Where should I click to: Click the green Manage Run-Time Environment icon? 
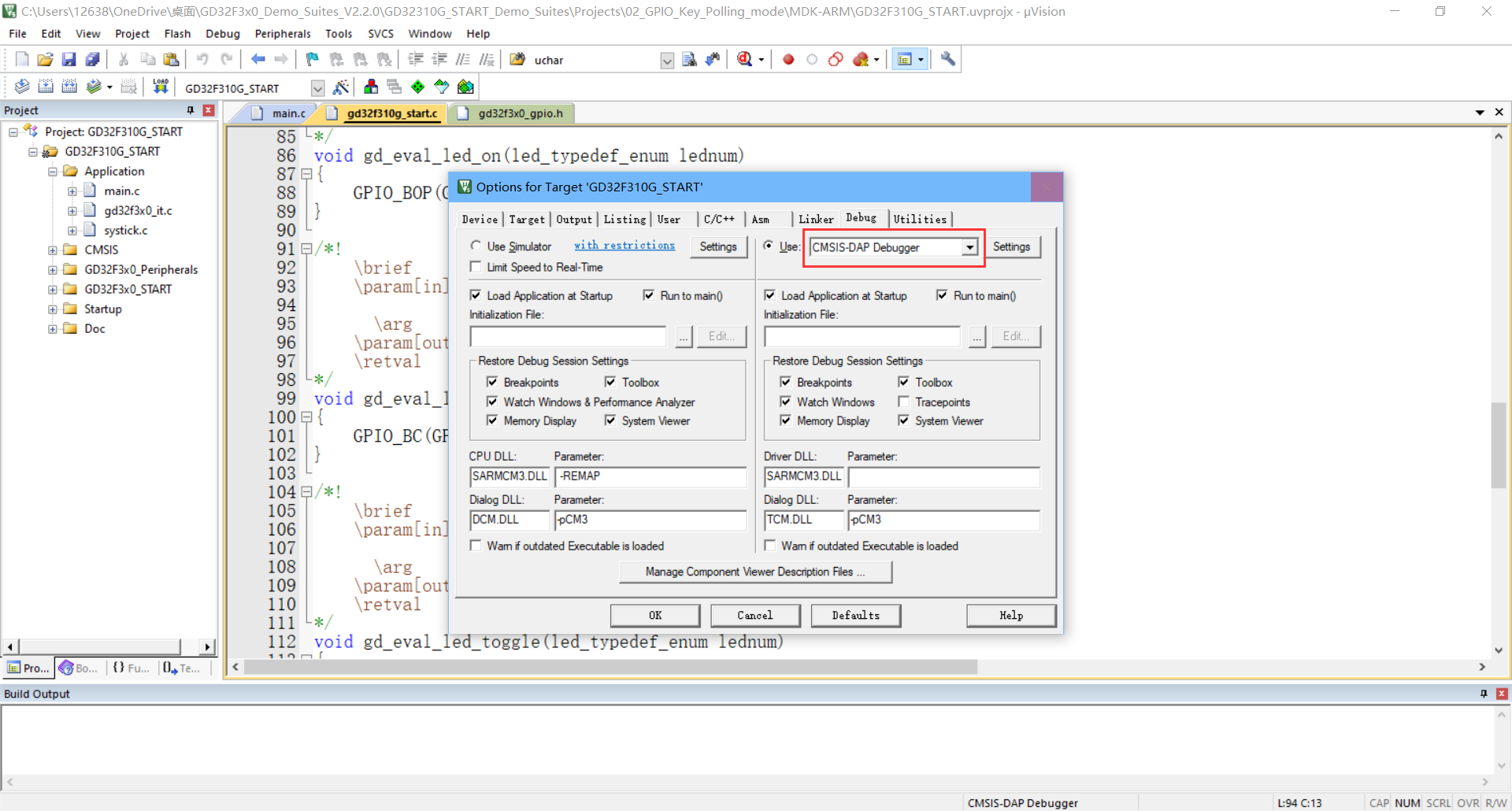pyautogui.click(x=418, y=87)
